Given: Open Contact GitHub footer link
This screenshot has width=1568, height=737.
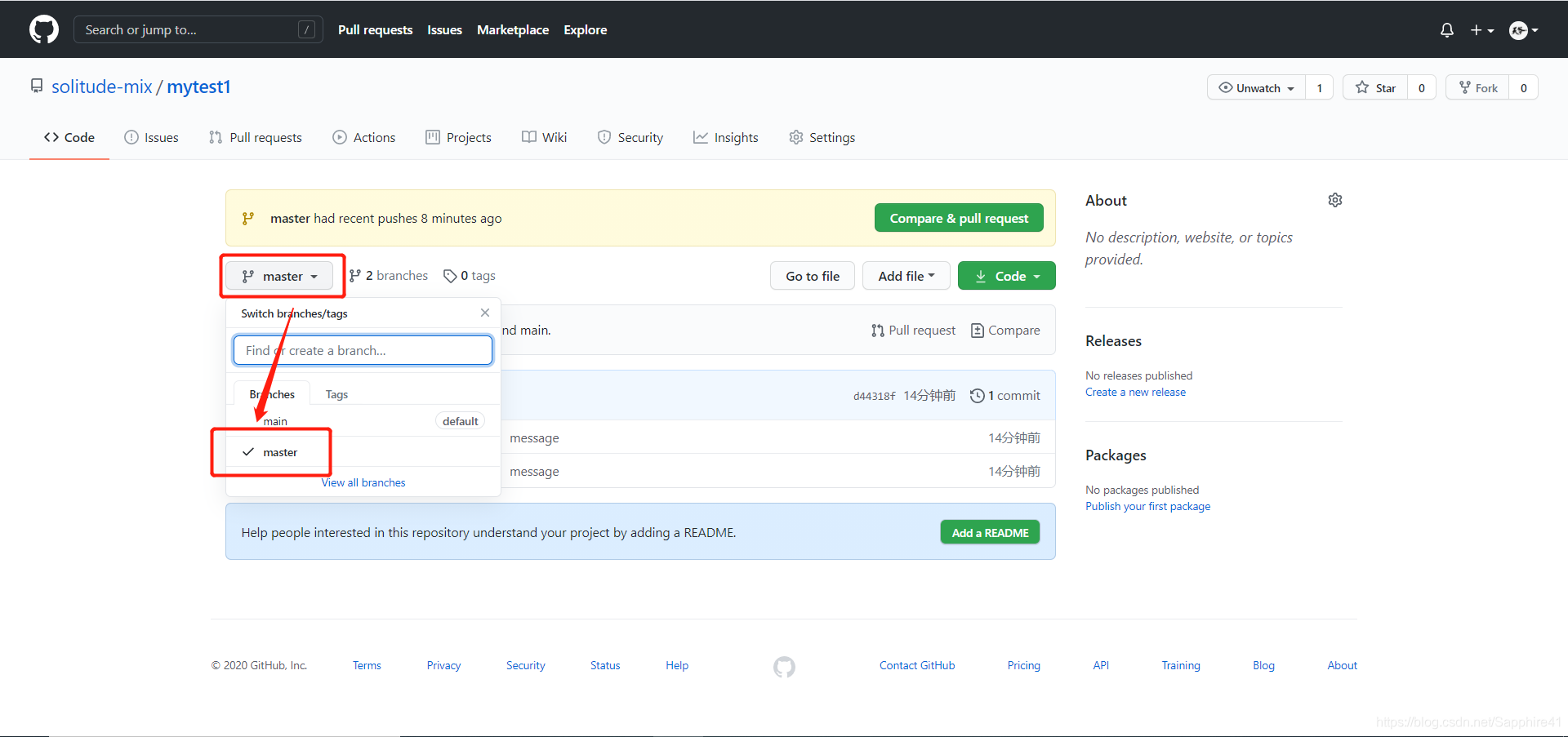Looking at the screenshot, I should tap(917, 665).
